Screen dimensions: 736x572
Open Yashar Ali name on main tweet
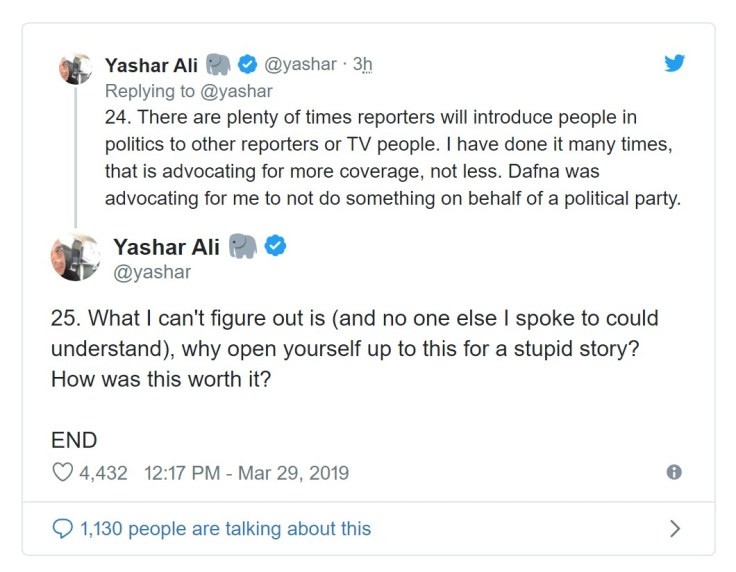(x=166, y=246)
